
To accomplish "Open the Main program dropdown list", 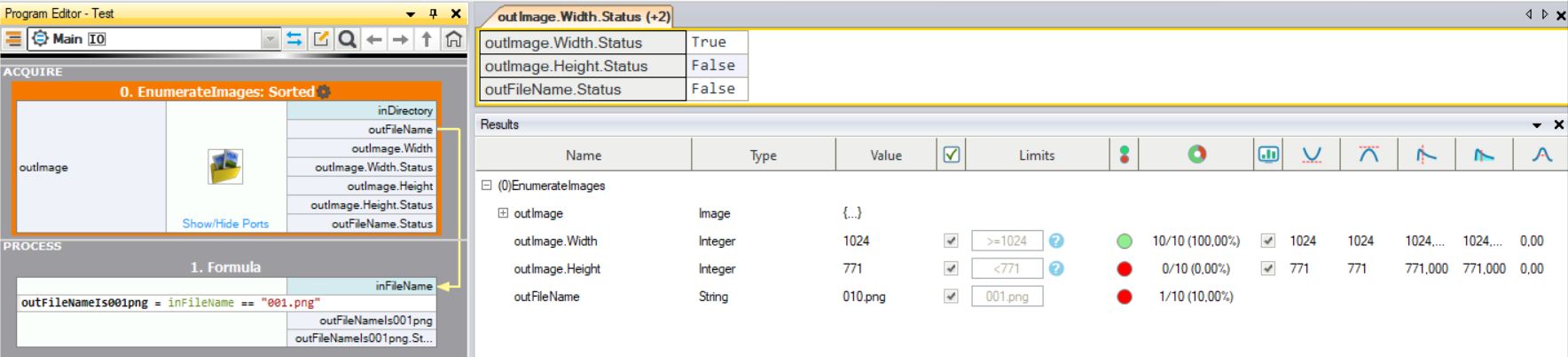I will tap(270, 39).
